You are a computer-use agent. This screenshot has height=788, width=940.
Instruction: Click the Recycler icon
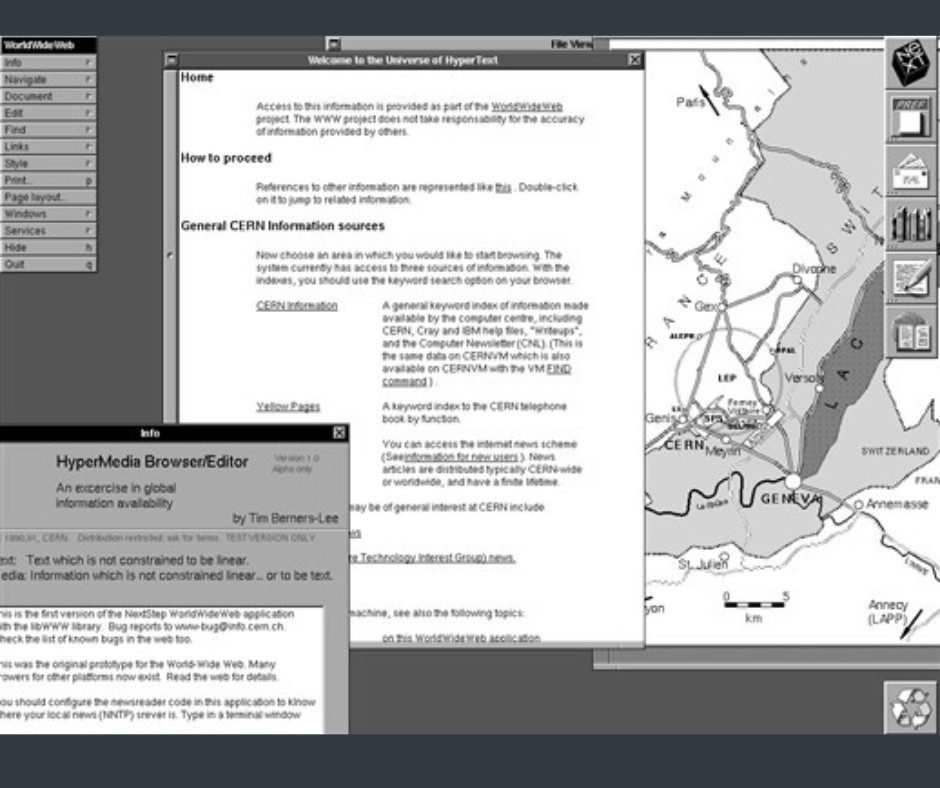pyautogui.click(x=910, y=707)
